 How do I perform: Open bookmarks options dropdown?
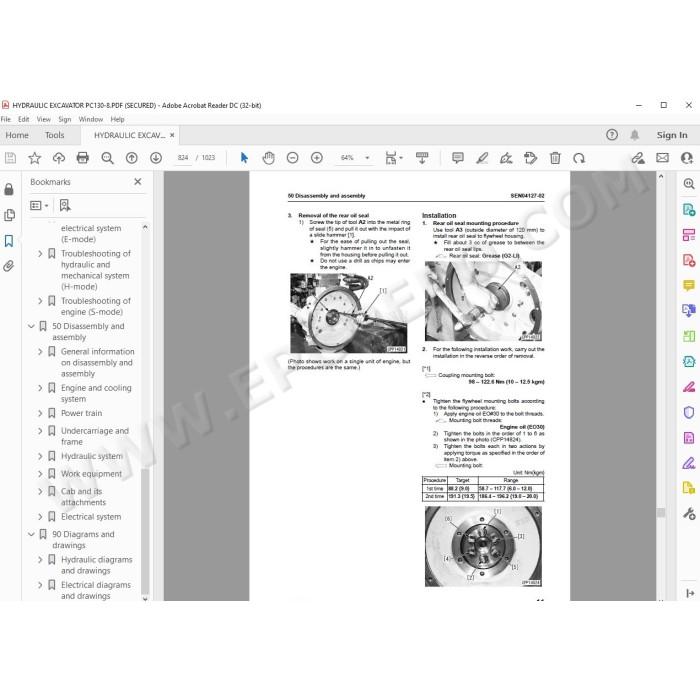(x=39, y=205)
